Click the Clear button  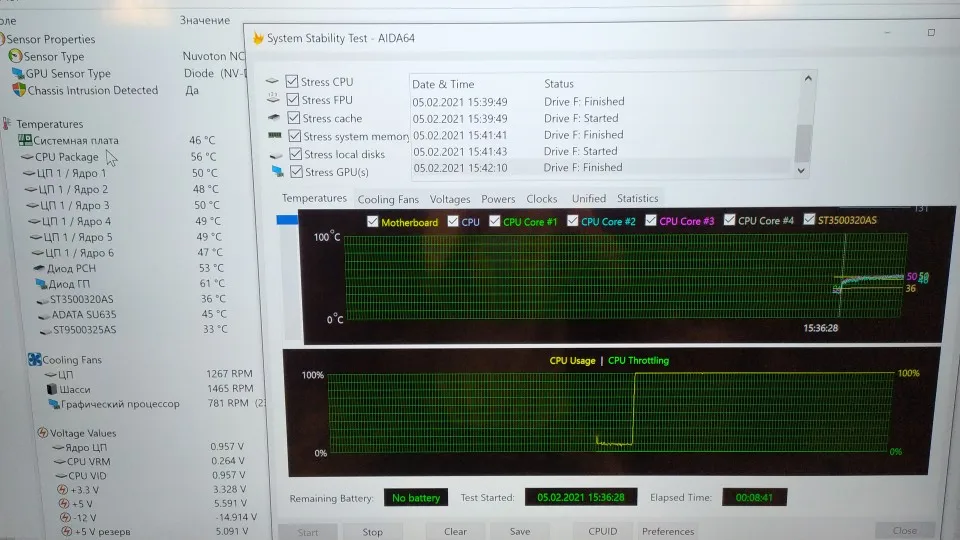(x=455, y=531)
